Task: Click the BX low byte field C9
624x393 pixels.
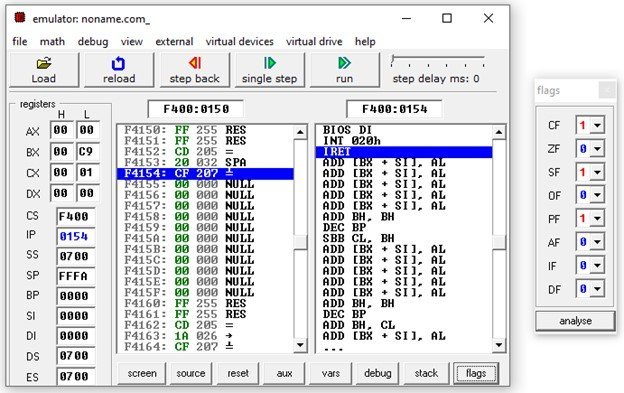Action: pos(87,152)
